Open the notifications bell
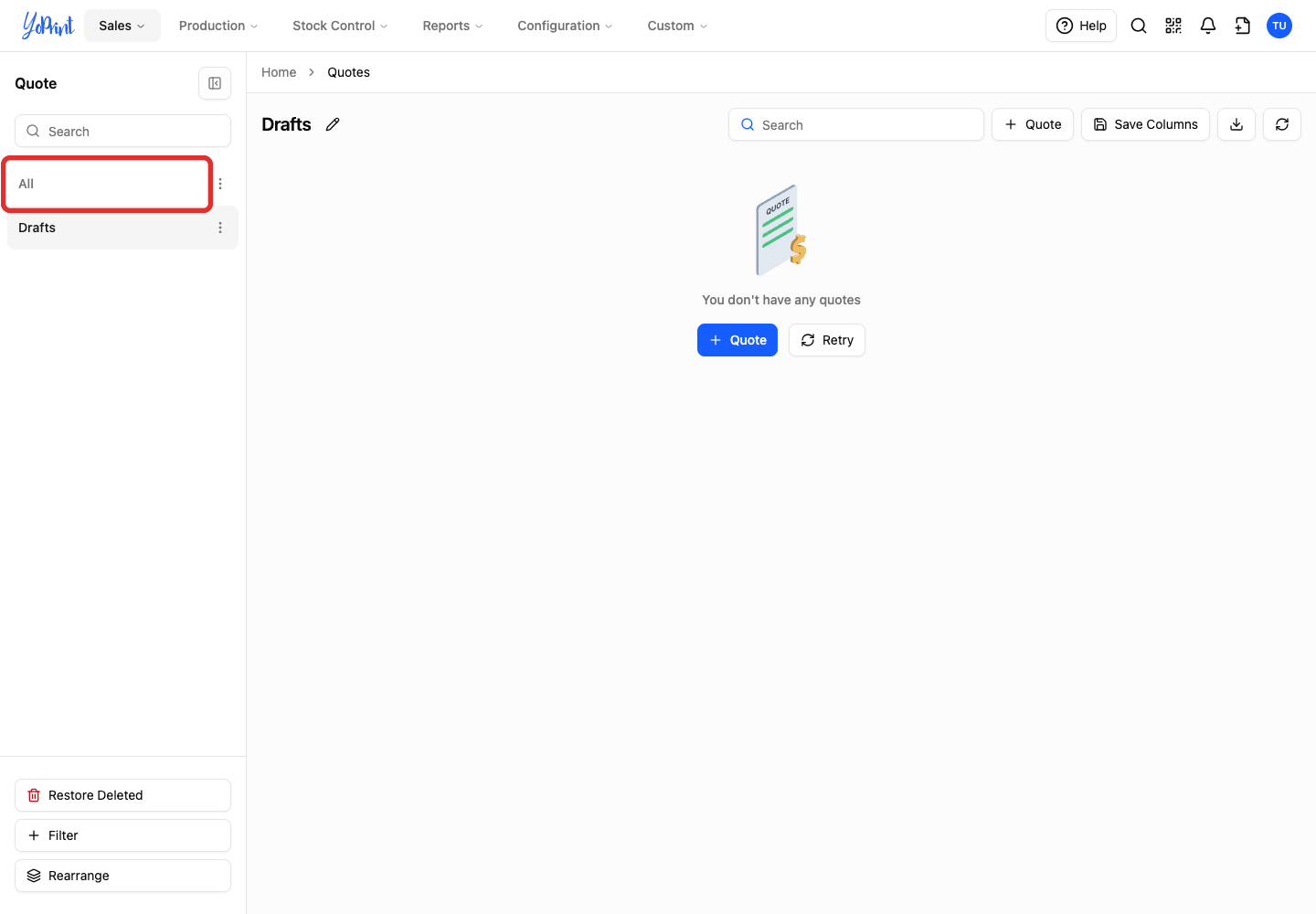The image size is (1316, 914). click(1208, 26)
